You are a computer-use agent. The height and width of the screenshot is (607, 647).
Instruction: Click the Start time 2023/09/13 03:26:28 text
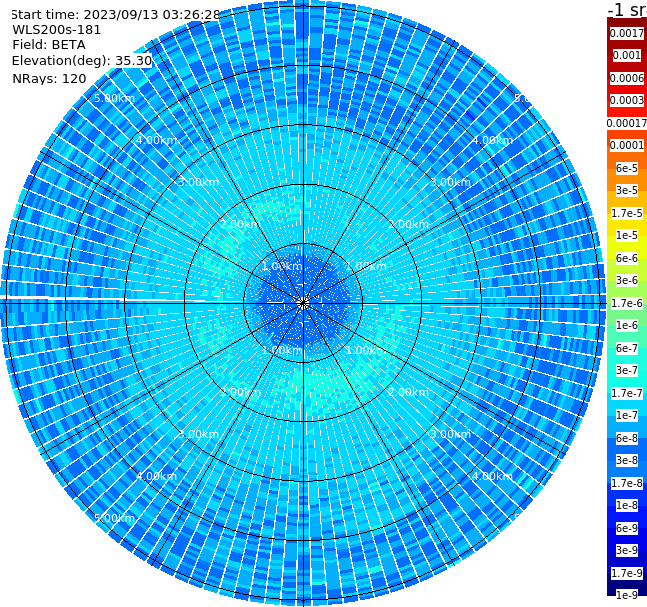(x=115, y=15)
